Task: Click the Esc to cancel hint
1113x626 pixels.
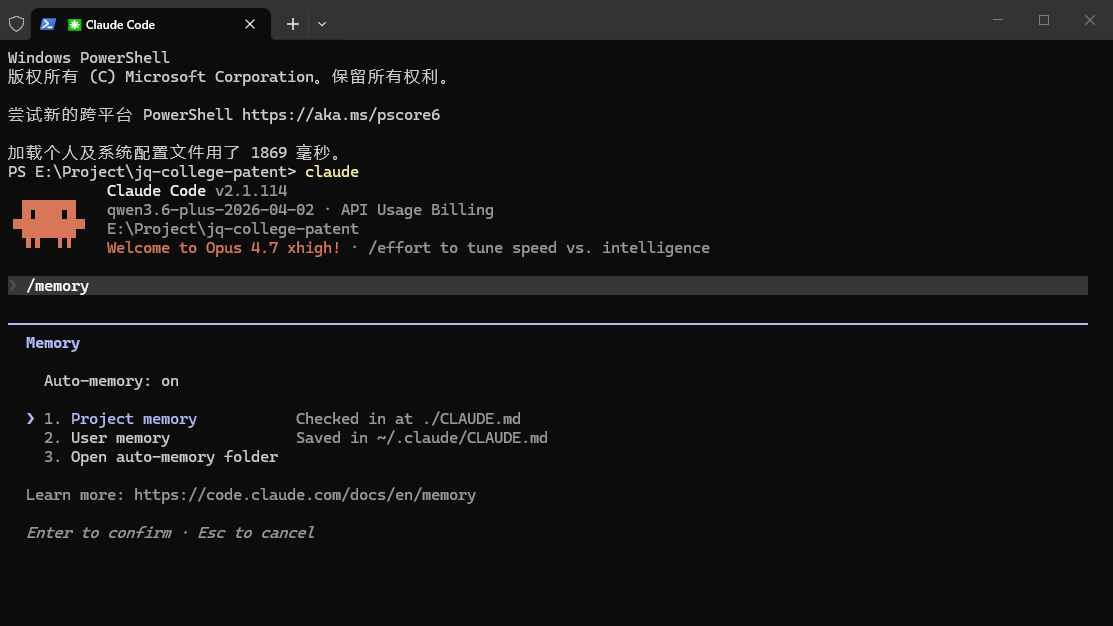Action: coord(256,533)
